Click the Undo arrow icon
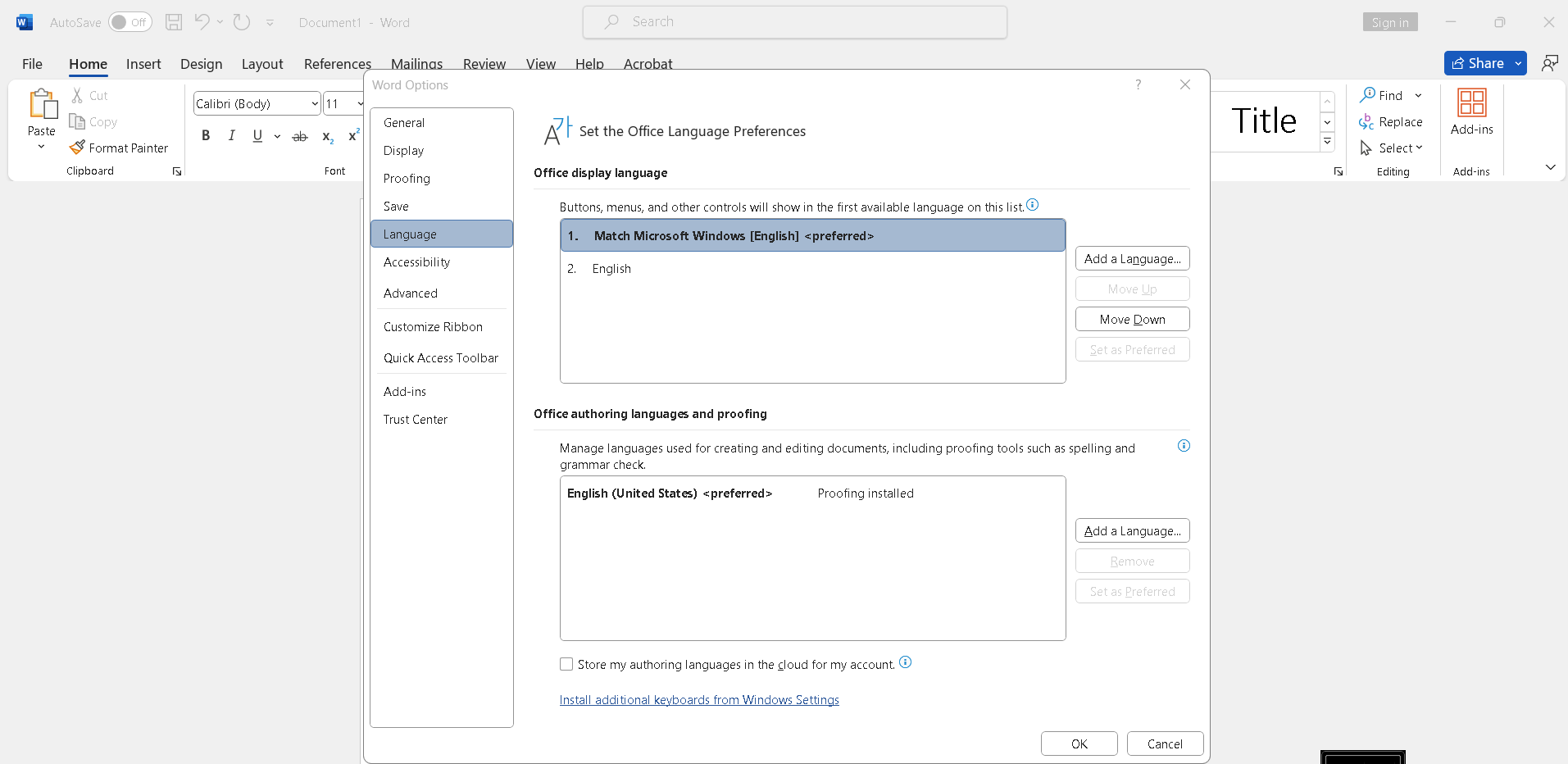1568x764 pixels. click(x=202, y=22)
